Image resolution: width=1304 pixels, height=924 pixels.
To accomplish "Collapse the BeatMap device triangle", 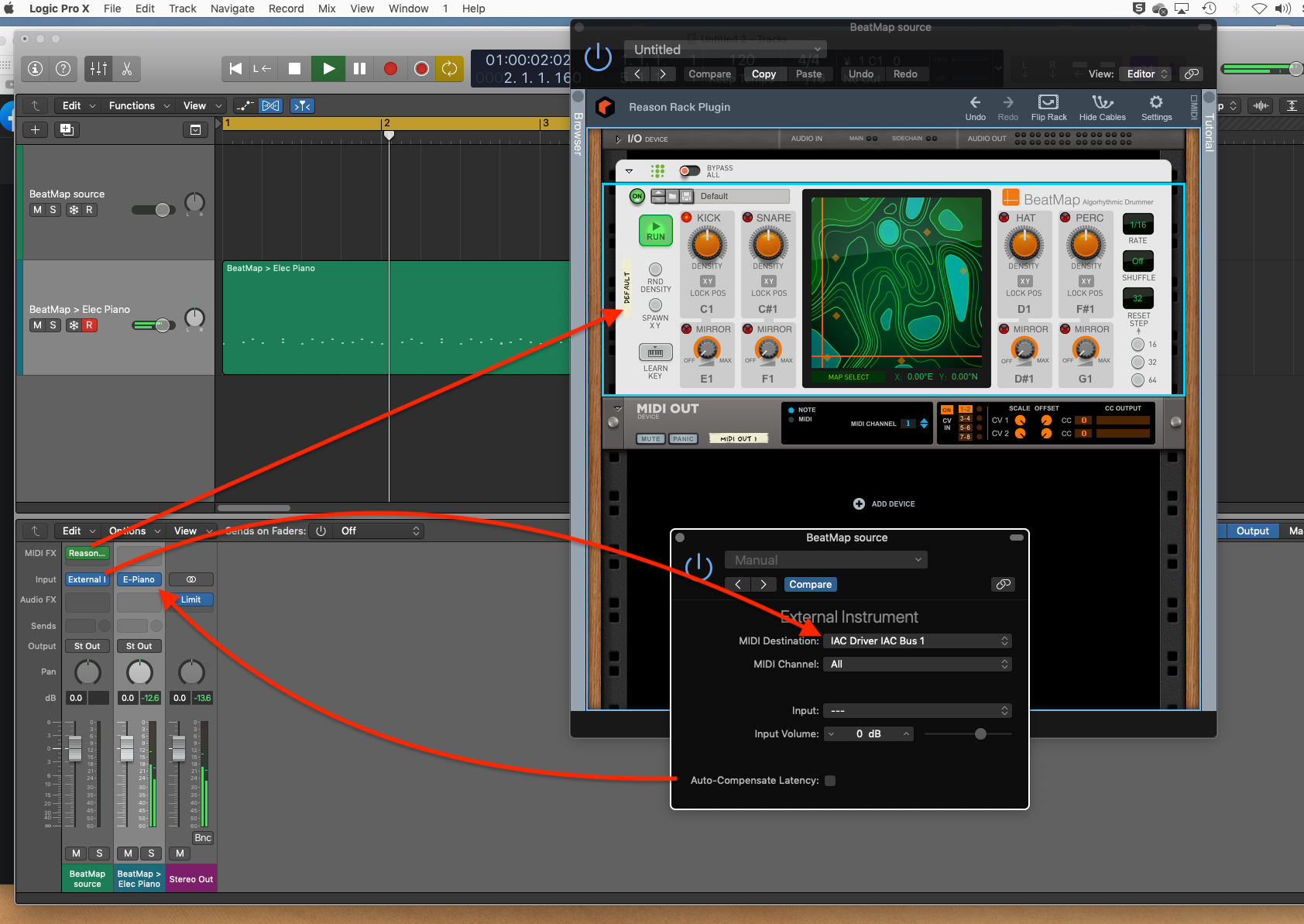I will [629, 170].
